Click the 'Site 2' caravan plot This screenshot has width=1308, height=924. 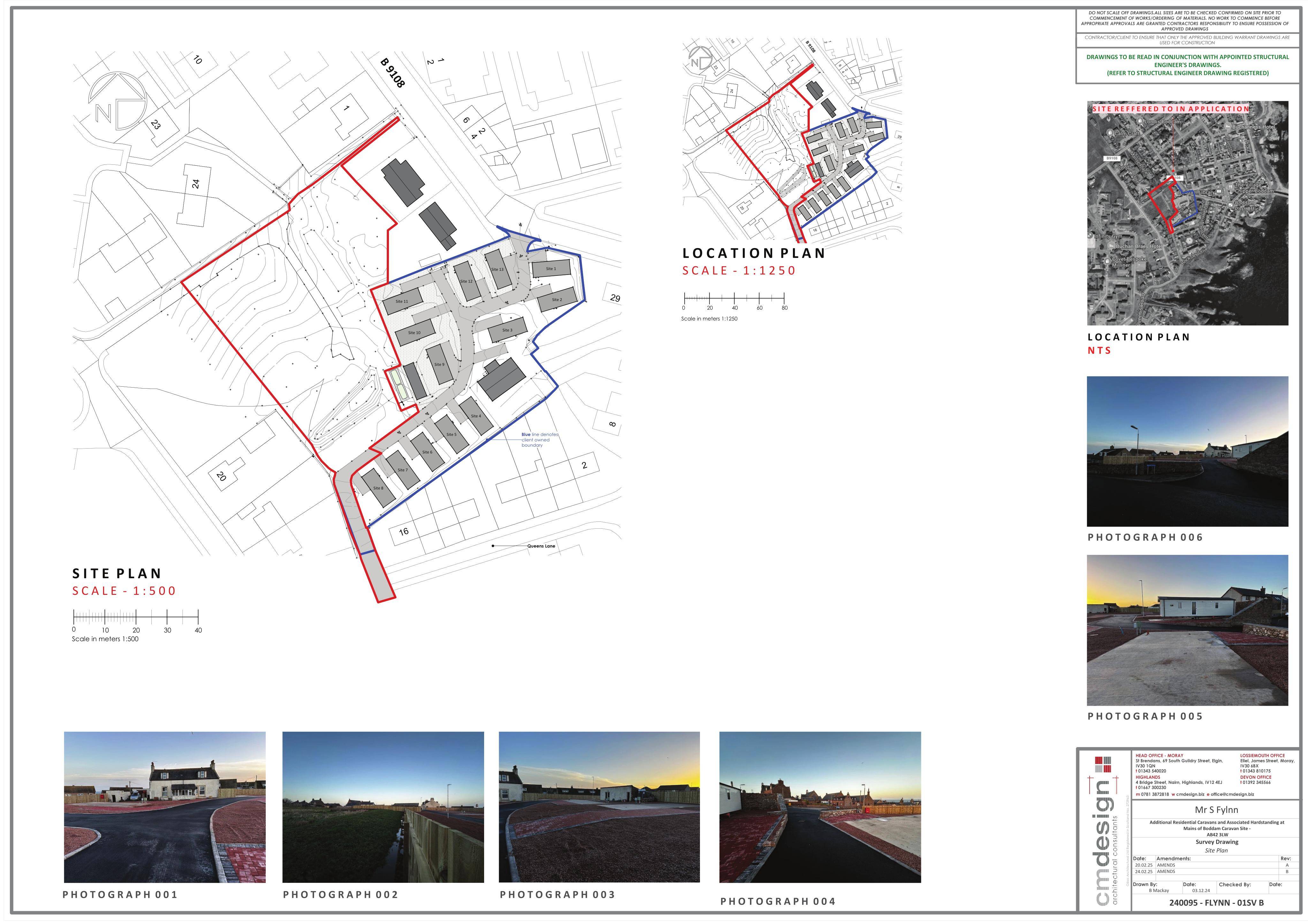[x=557, y=299]
